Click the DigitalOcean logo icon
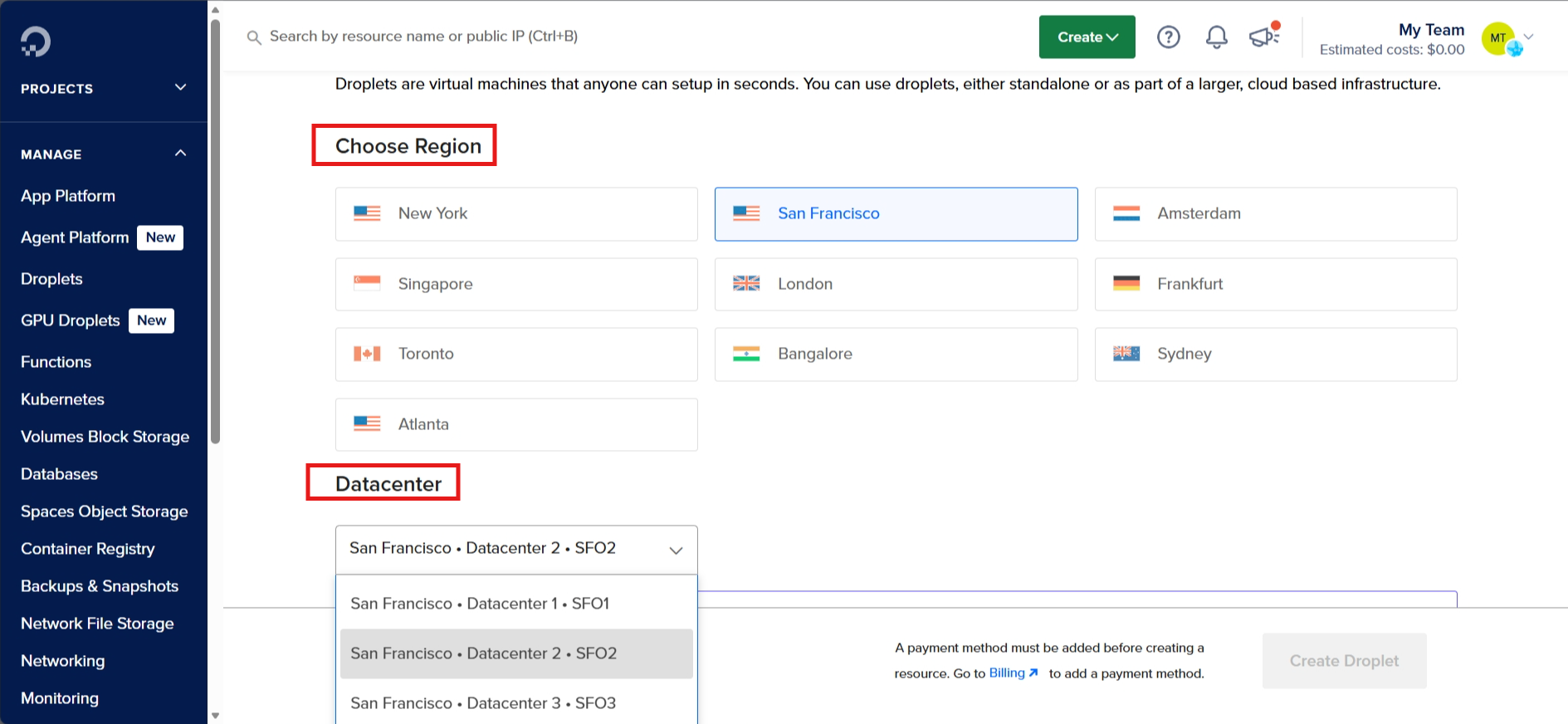The width and height of the screenshot is (1568, 724). [x=36, y=42]
